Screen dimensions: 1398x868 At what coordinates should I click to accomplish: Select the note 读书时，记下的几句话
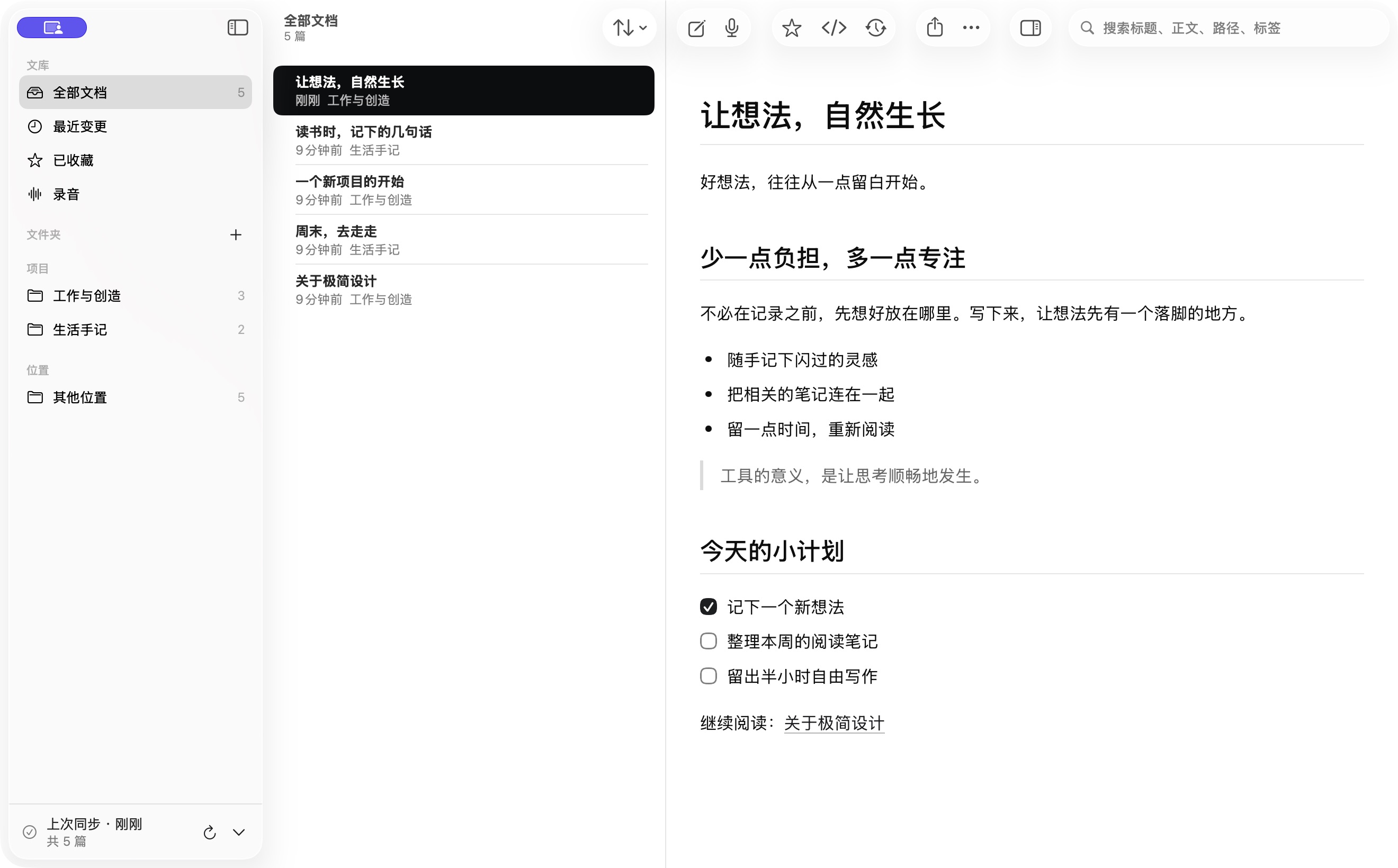[463, 141]
